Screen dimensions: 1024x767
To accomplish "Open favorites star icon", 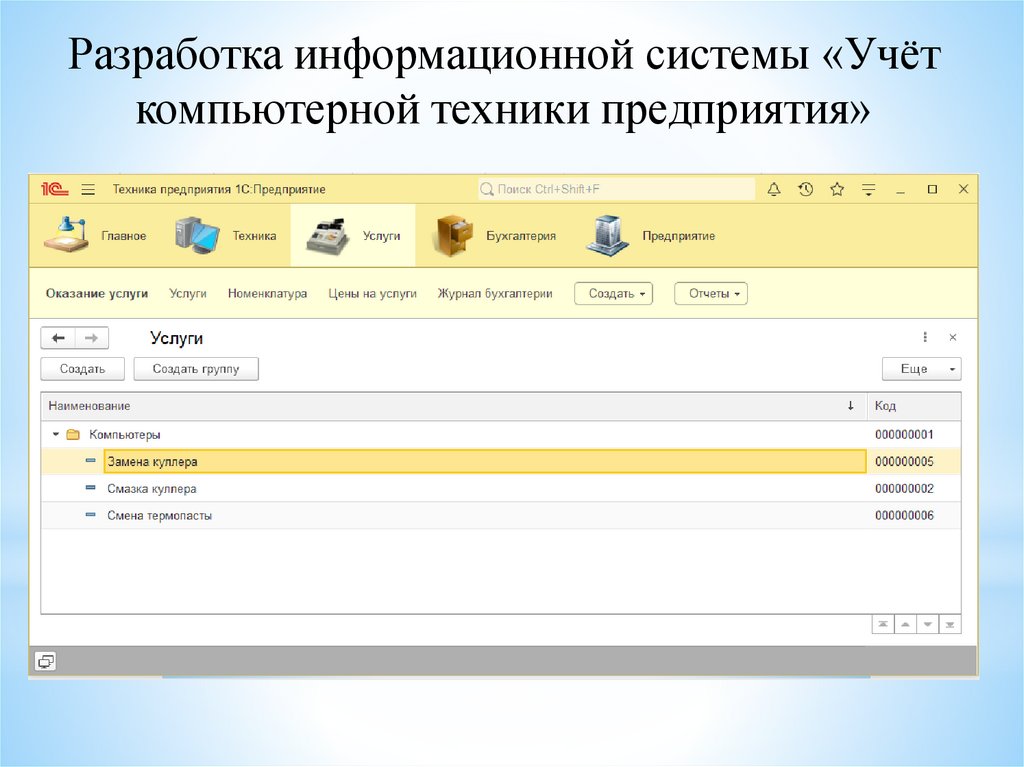I will [837, 189].
